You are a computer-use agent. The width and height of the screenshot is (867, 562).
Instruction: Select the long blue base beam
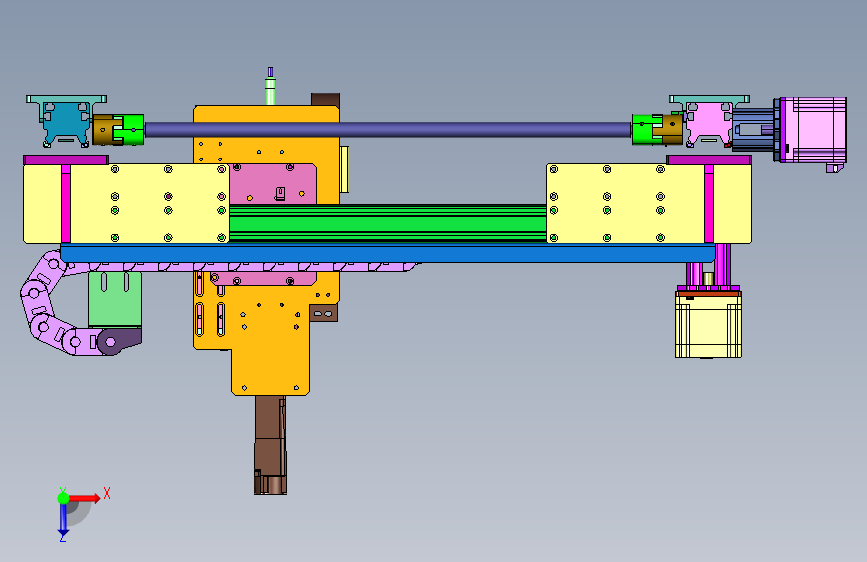tap(388, 253)
